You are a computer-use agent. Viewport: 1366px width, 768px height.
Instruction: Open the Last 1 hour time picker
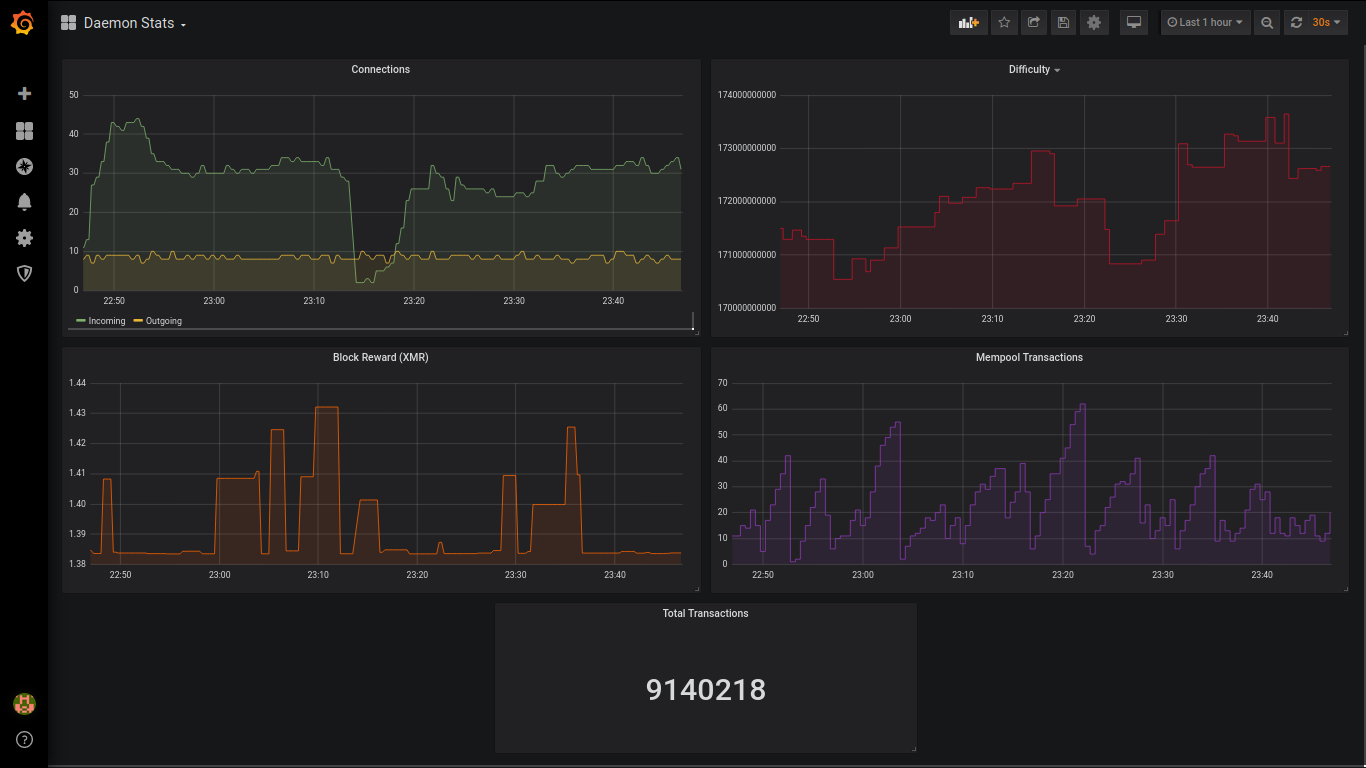tap(1205, 22)
